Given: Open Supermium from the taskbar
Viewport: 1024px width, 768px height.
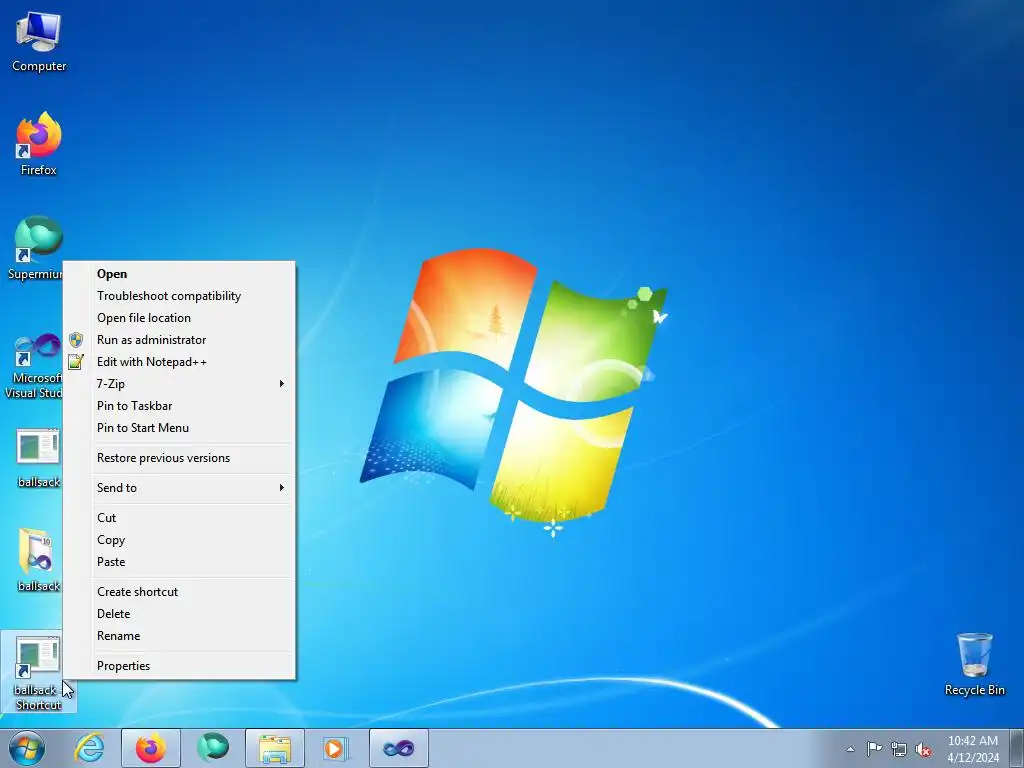Looking at the screenshot, I should coord(213,748).
